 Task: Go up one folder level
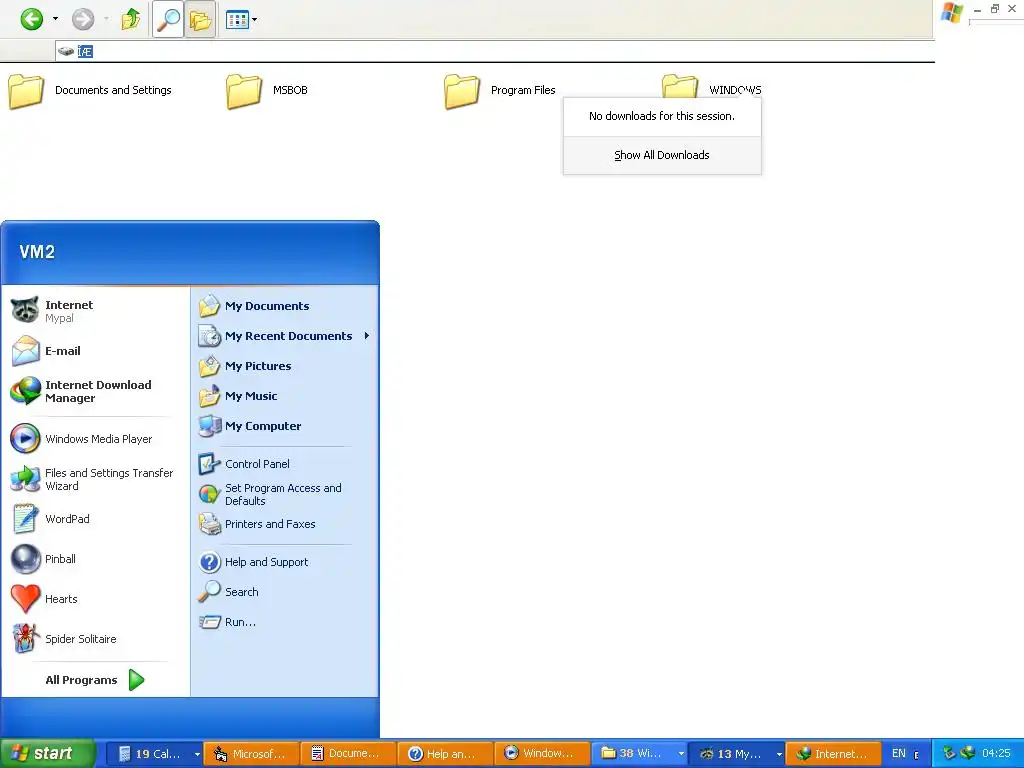click(131, 19)
